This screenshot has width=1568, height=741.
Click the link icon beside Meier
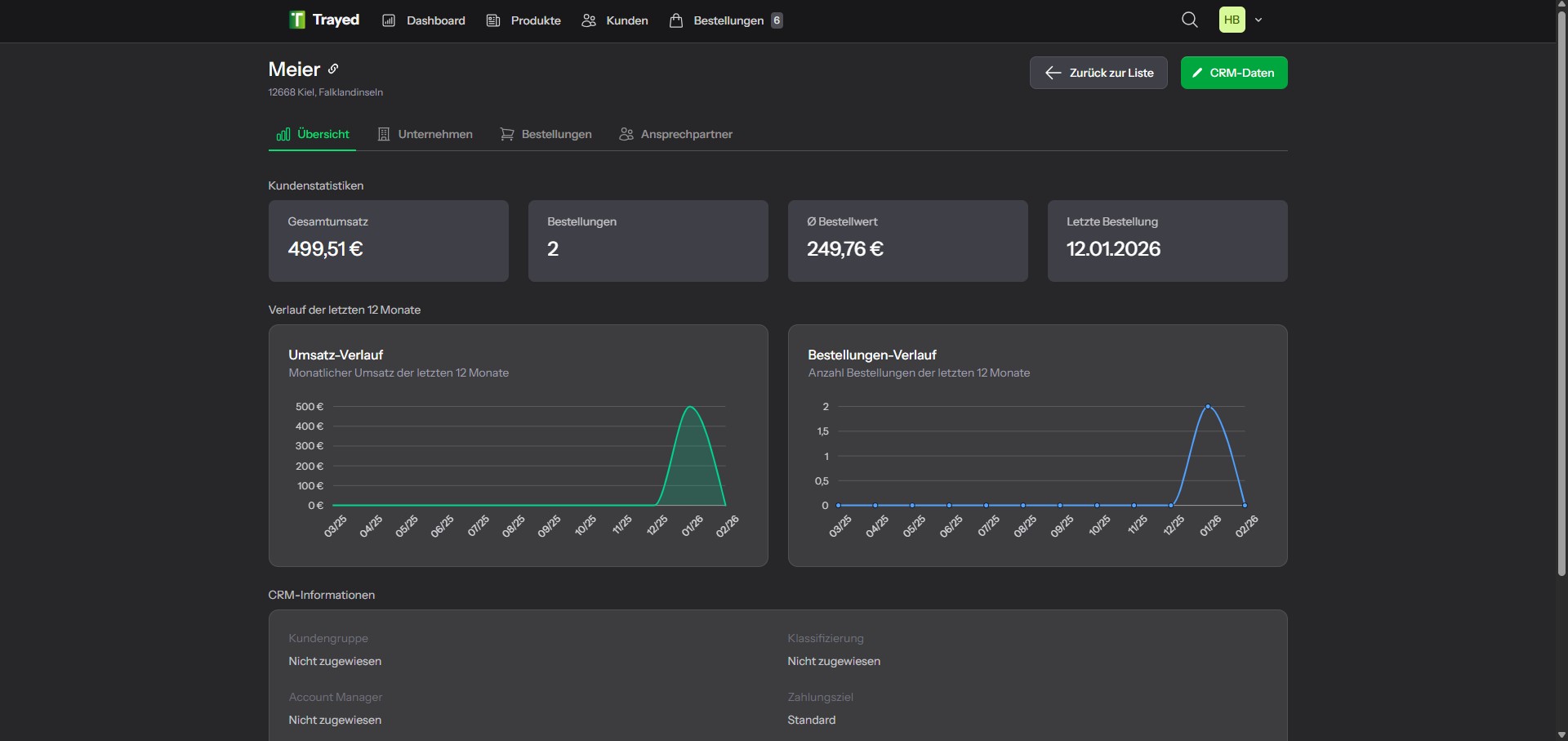(333, 69)
